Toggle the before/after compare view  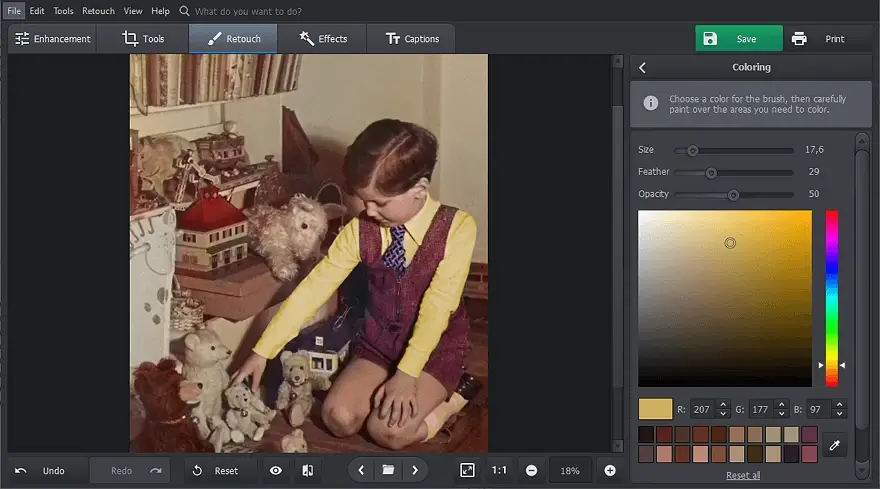[308, 470]
